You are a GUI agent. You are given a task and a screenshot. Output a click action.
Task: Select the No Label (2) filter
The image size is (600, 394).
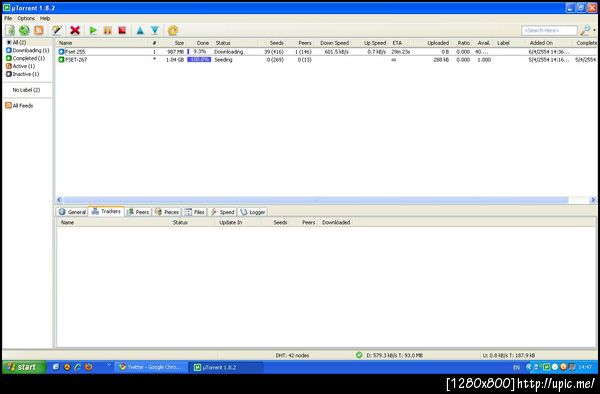[26, 90]
